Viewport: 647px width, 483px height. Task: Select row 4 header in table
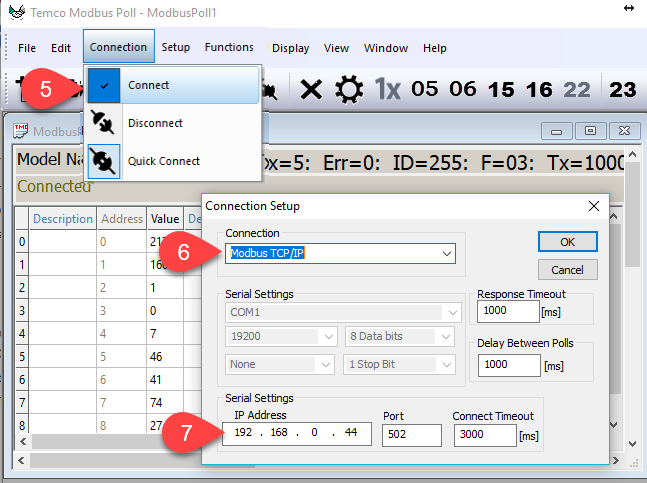pyautogui.click(x=22, y=333)
